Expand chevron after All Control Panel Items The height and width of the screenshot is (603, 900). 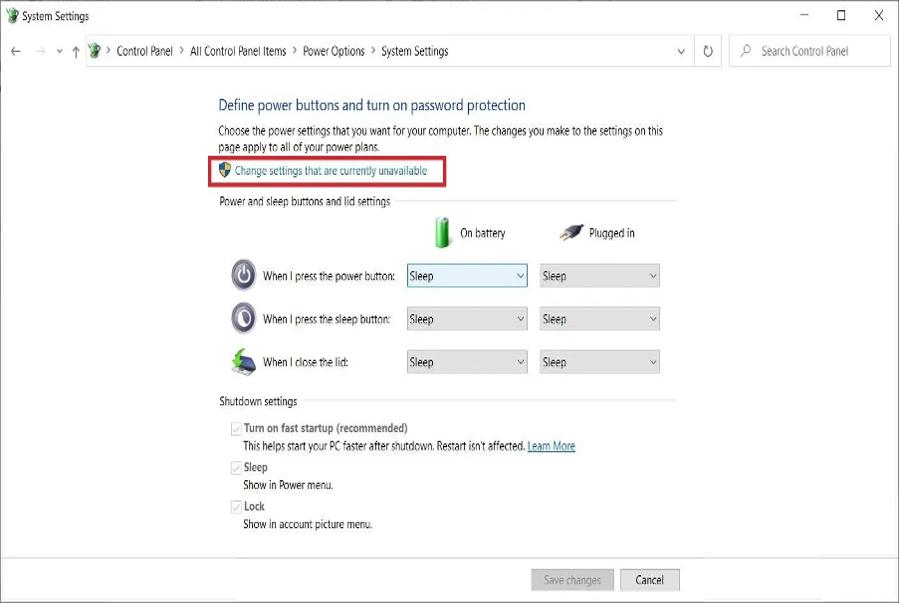(x=294, y=50)
